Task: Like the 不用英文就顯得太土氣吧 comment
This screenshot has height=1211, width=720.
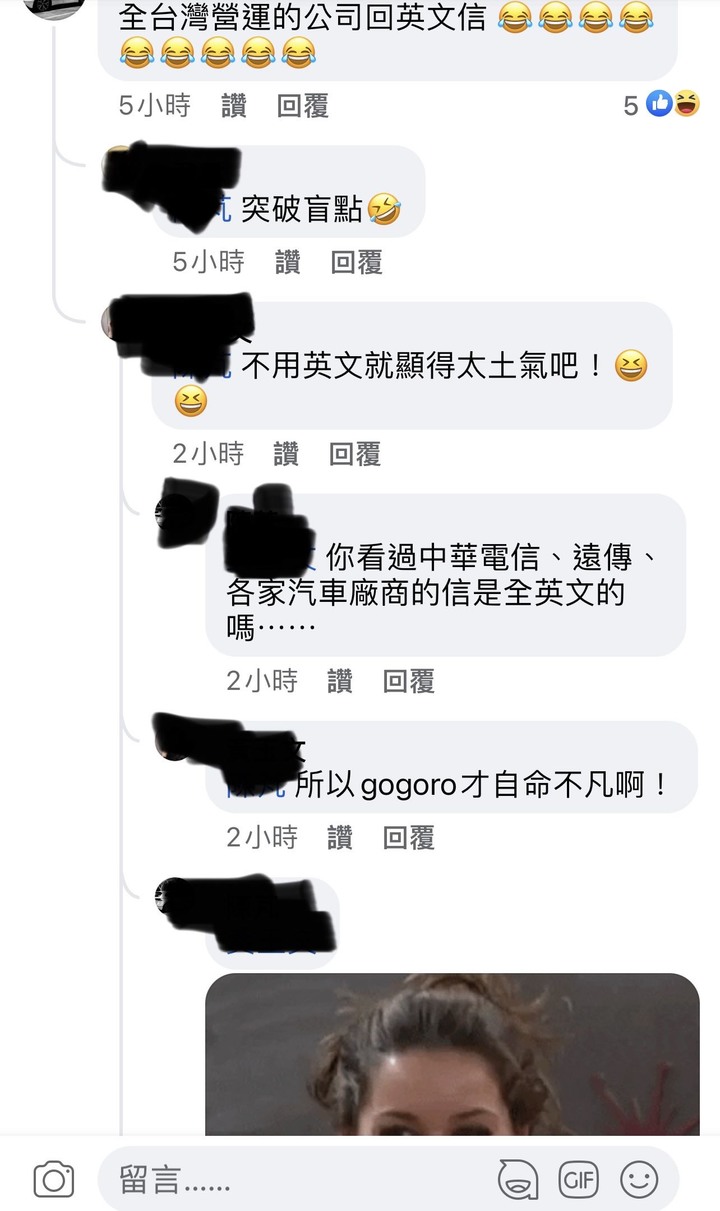Action: point(286,454)
